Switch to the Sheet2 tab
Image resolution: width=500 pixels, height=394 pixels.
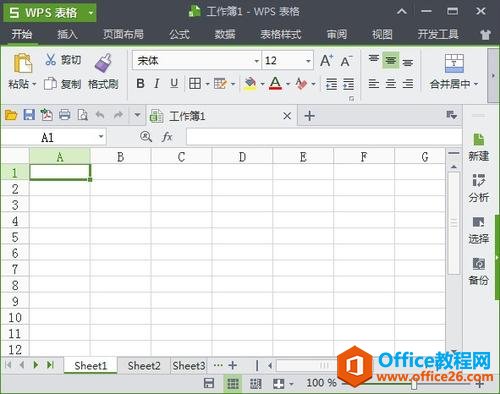tap(144, 366)
